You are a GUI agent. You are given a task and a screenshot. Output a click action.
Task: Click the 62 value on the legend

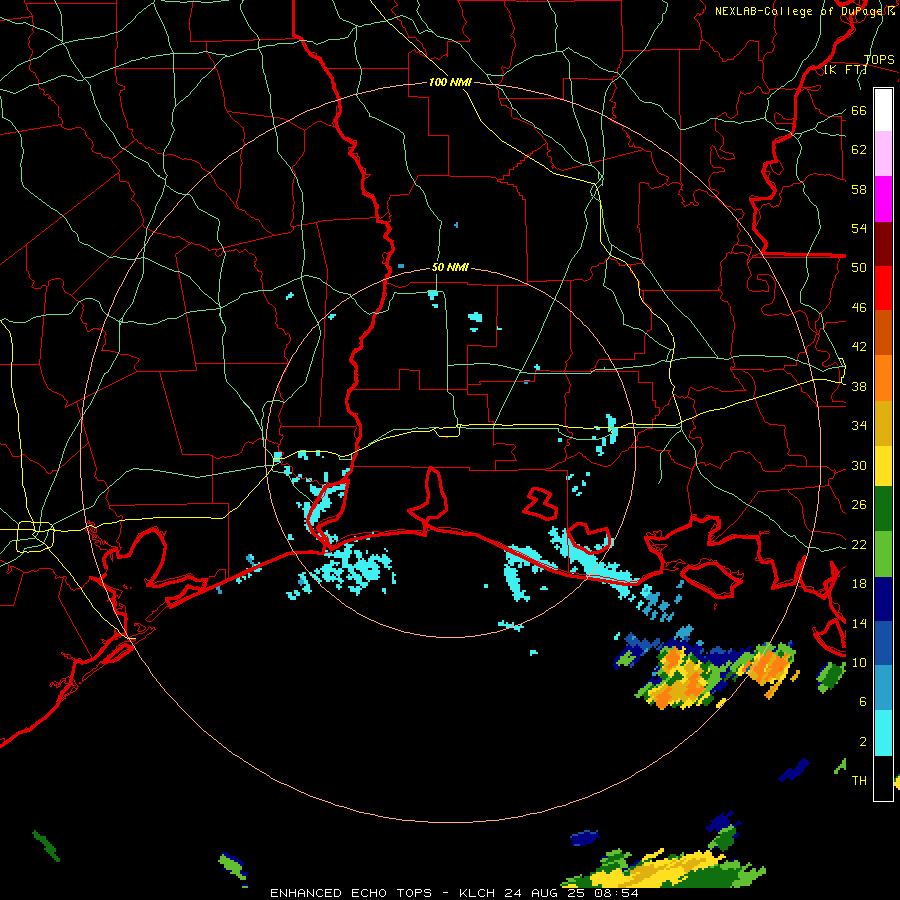(x=859, y=150)
